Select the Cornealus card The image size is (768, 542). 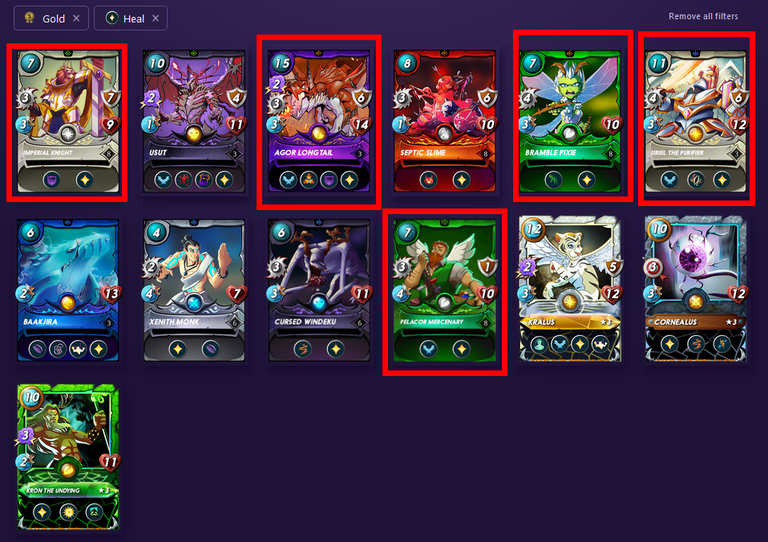pos(696,290)
